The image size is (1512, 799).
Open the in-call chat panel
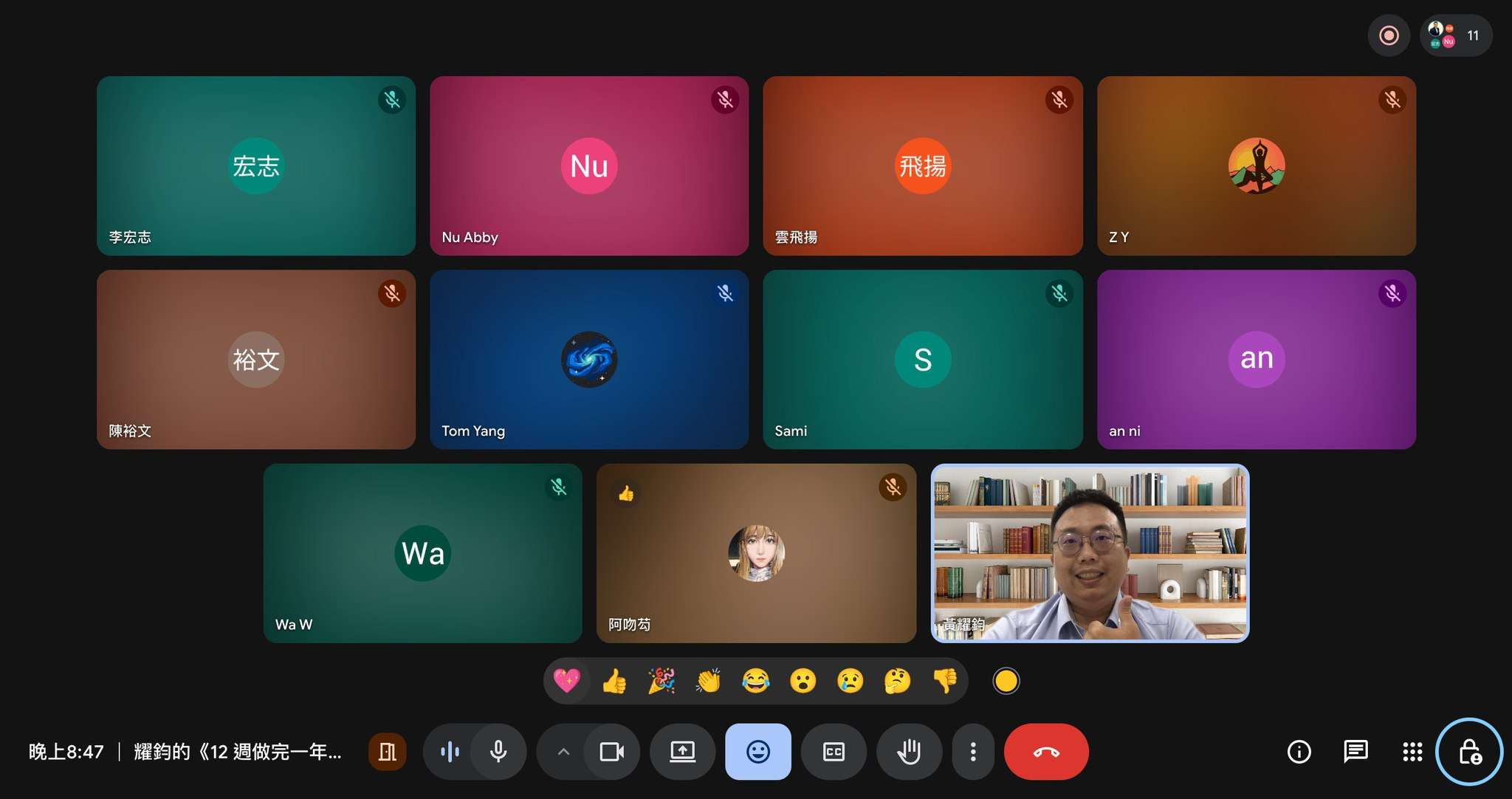tap(1355, 752)
